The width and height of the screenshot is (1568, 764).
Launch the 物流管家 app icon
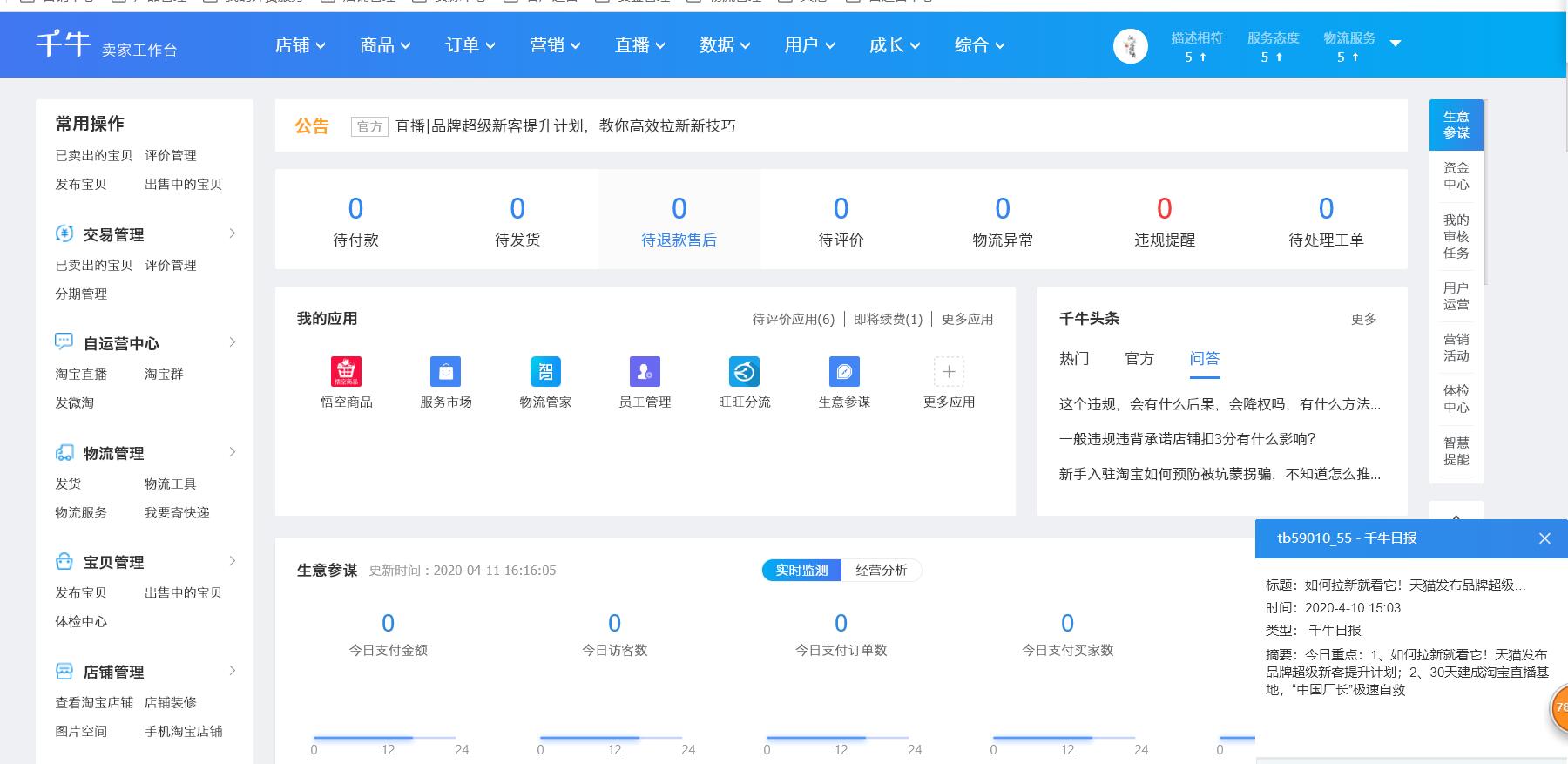pos(545,372)
